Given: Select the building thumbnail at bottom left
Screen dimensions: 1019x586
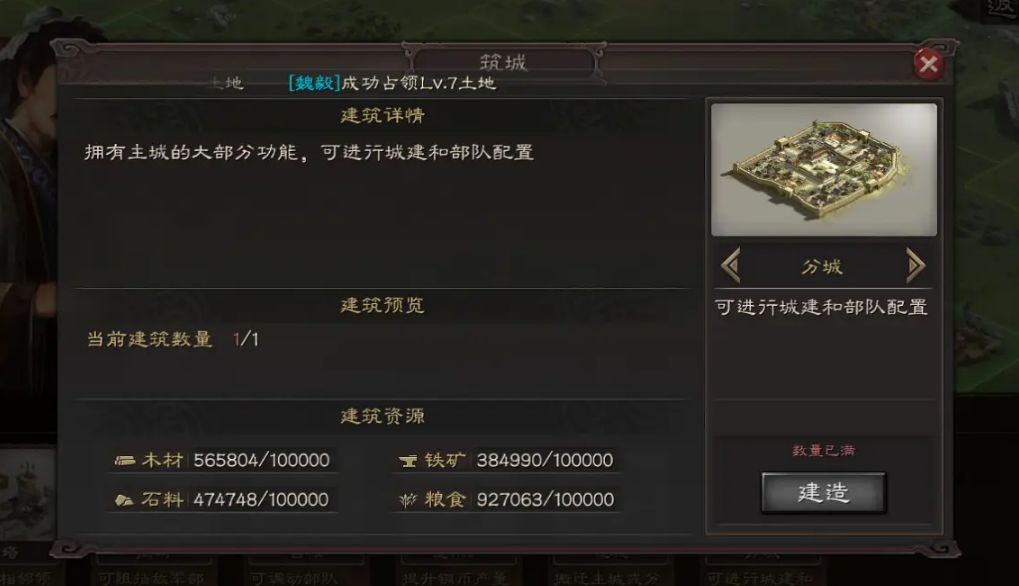Looking at the screenshot, I should click(x=27, y=495).
